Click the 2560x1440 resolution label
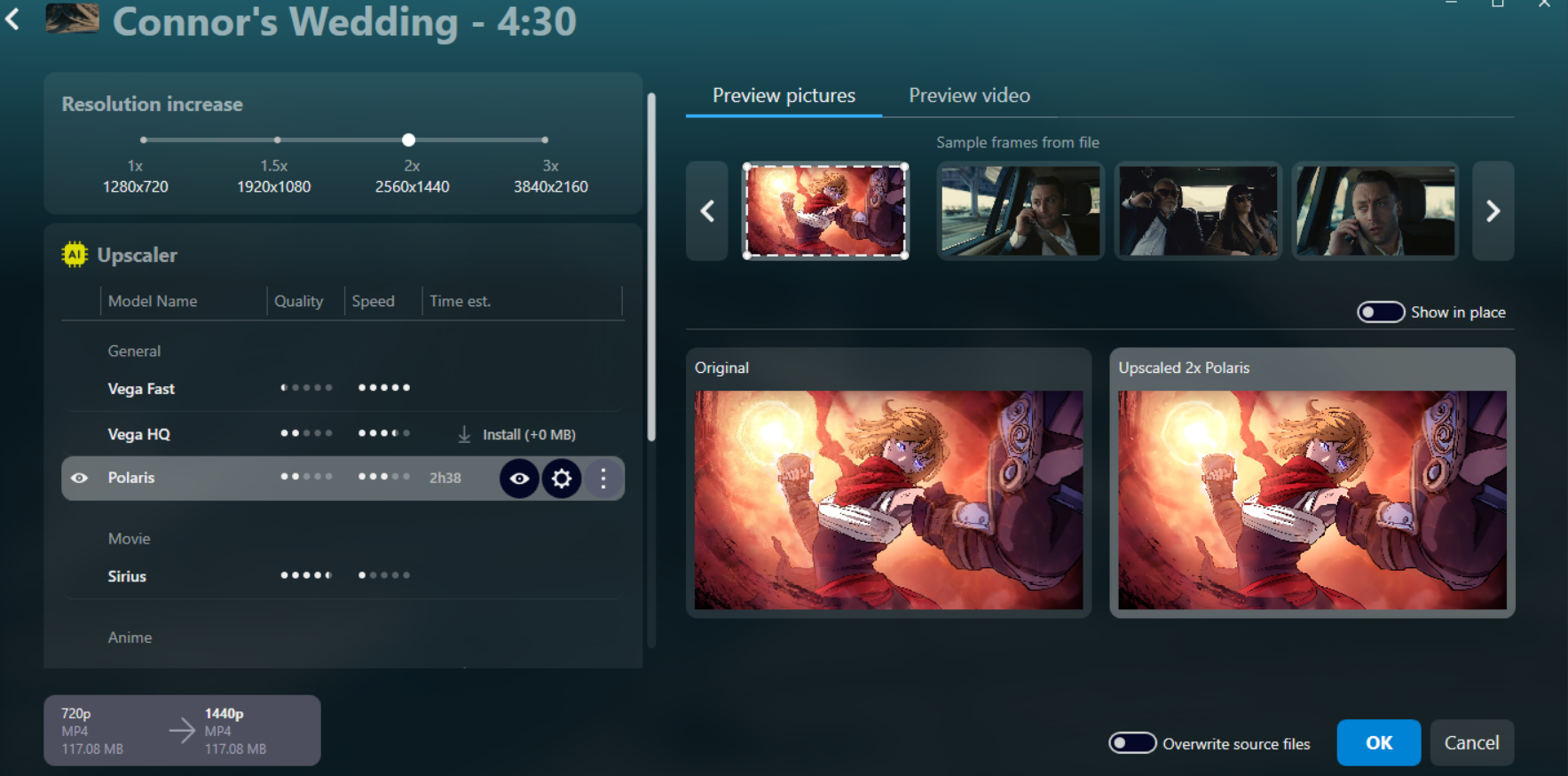Screen dimensions: 1568x776 [x=412, y=186]
